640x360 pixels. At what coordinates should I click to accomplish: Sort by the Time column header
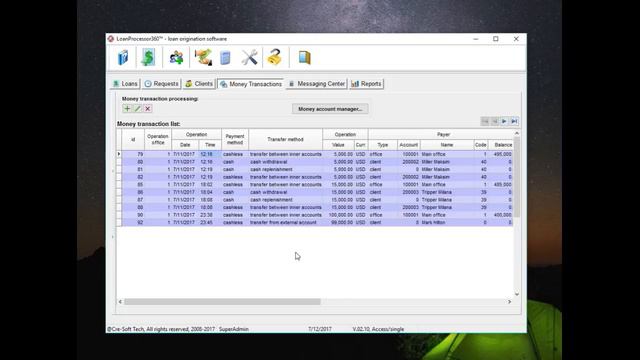tap(210, 145)
